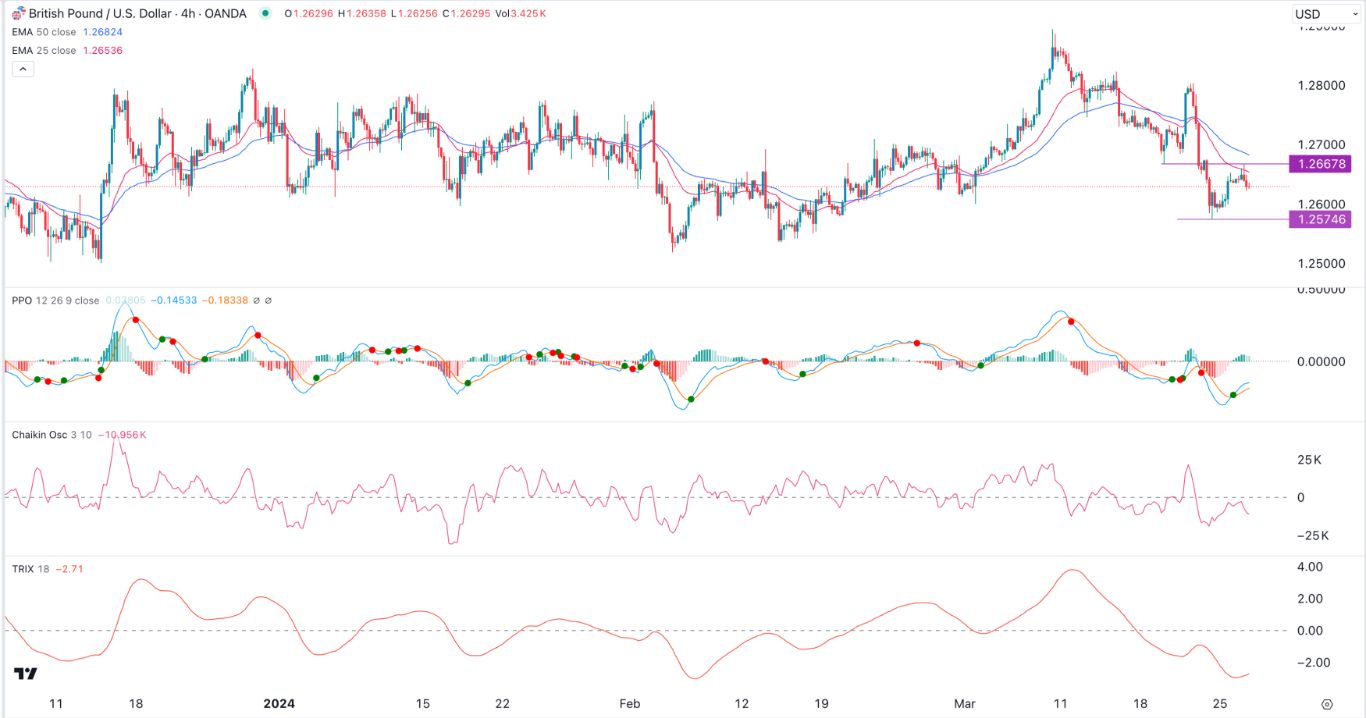
Task: Click the Feb date on time axis
Action: tap(629, 704)
